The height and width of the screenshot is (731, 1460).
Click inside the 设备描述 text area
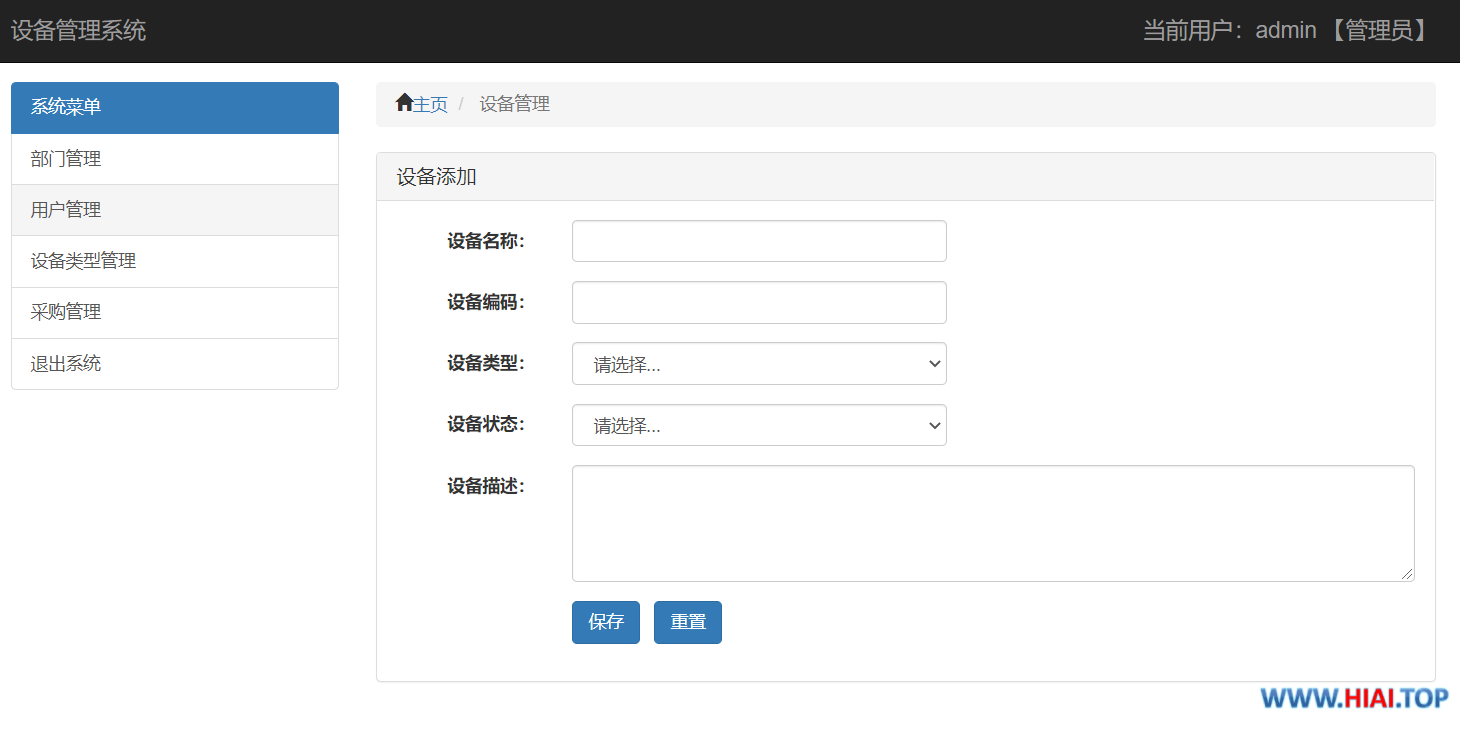[x=993, y=523]
